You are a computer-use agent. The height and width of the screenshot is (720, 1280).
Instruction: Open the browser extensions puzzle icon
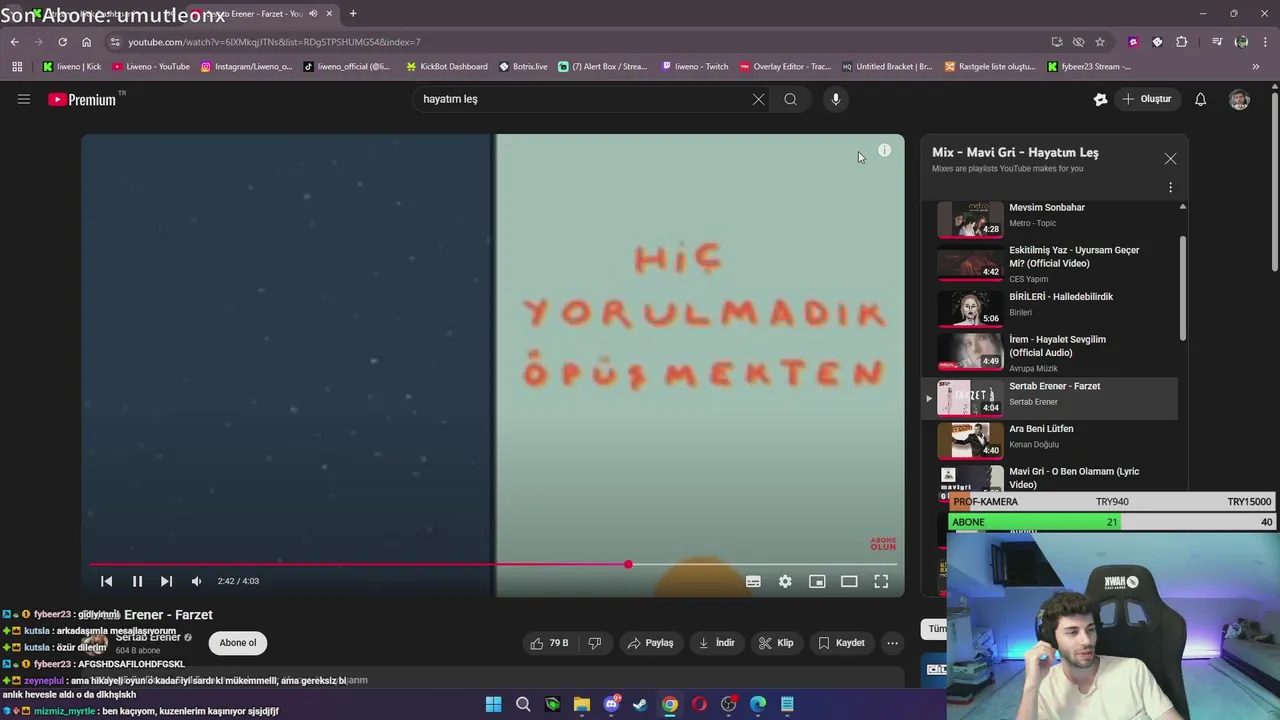(x=1182, y=42)
